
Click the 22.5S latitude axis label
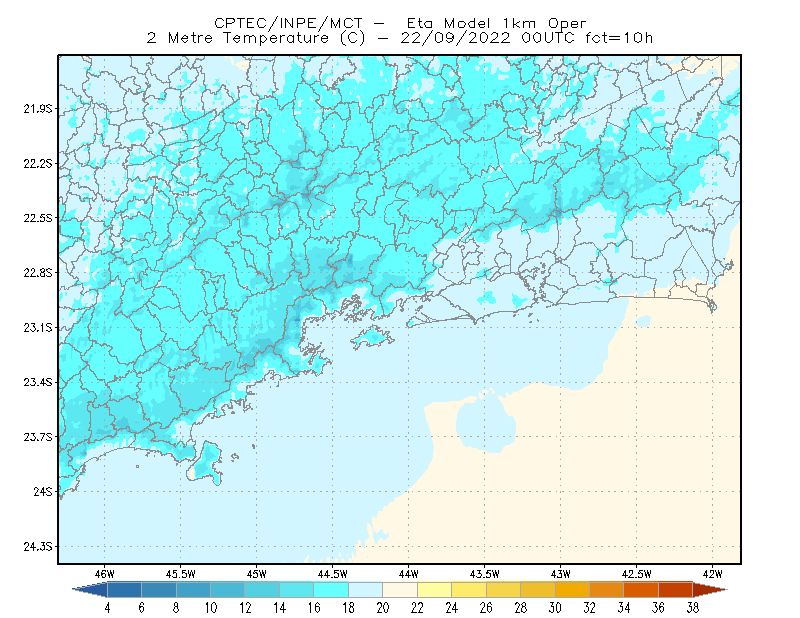(x=38, y=218)
